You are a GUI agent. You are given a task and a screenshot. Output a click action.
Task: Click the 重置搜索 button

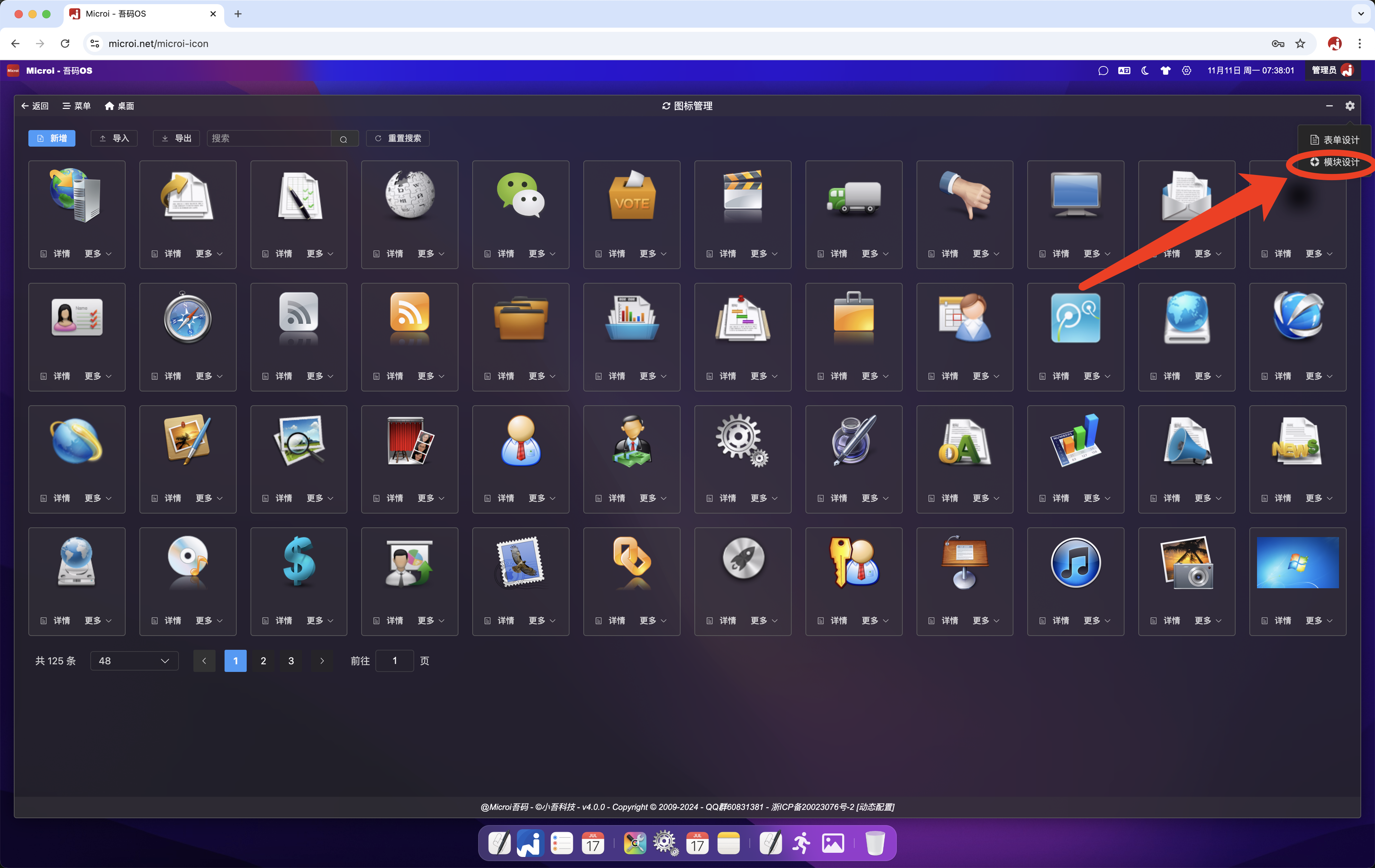click(398, 139)
